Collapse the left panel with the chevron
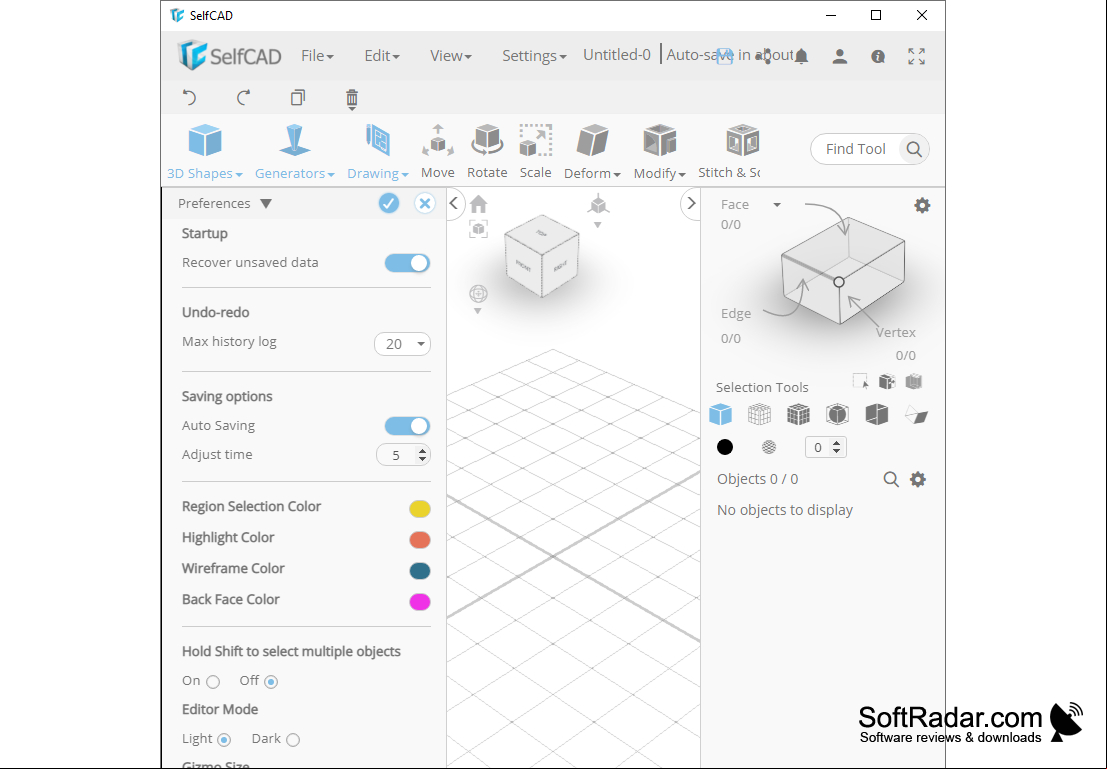Viewport: 1107px width, 769px height. pos(454,203)
